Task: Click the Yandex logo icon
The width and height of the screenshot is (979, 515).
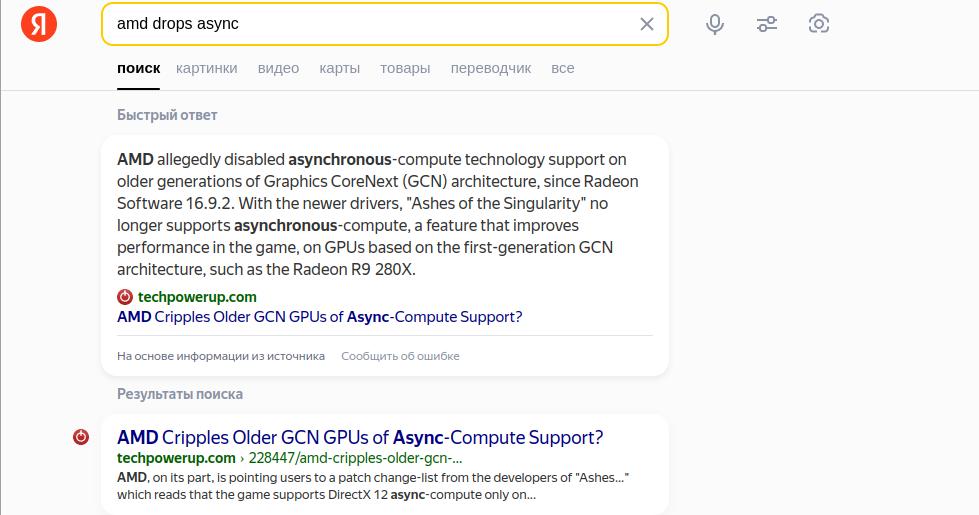Action: [39, 24]
